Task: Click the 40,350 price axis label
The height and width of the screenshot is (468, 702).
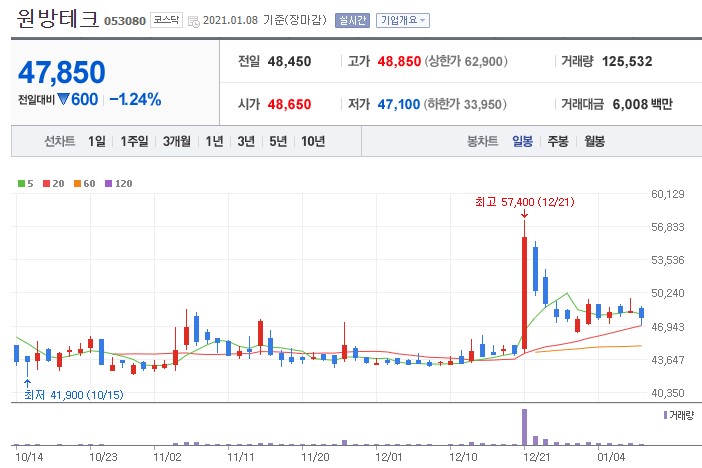Action: click(668, 393)
